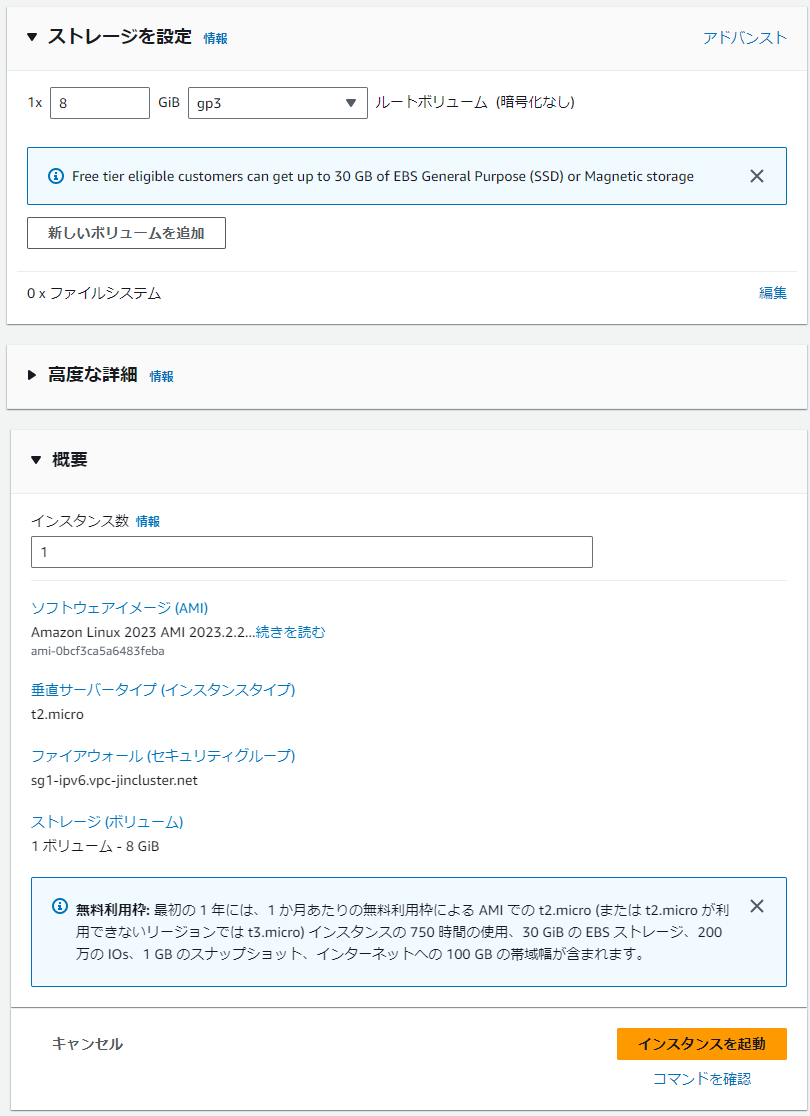
Task: Click the キャンセル button
Action: point(87,1044)
